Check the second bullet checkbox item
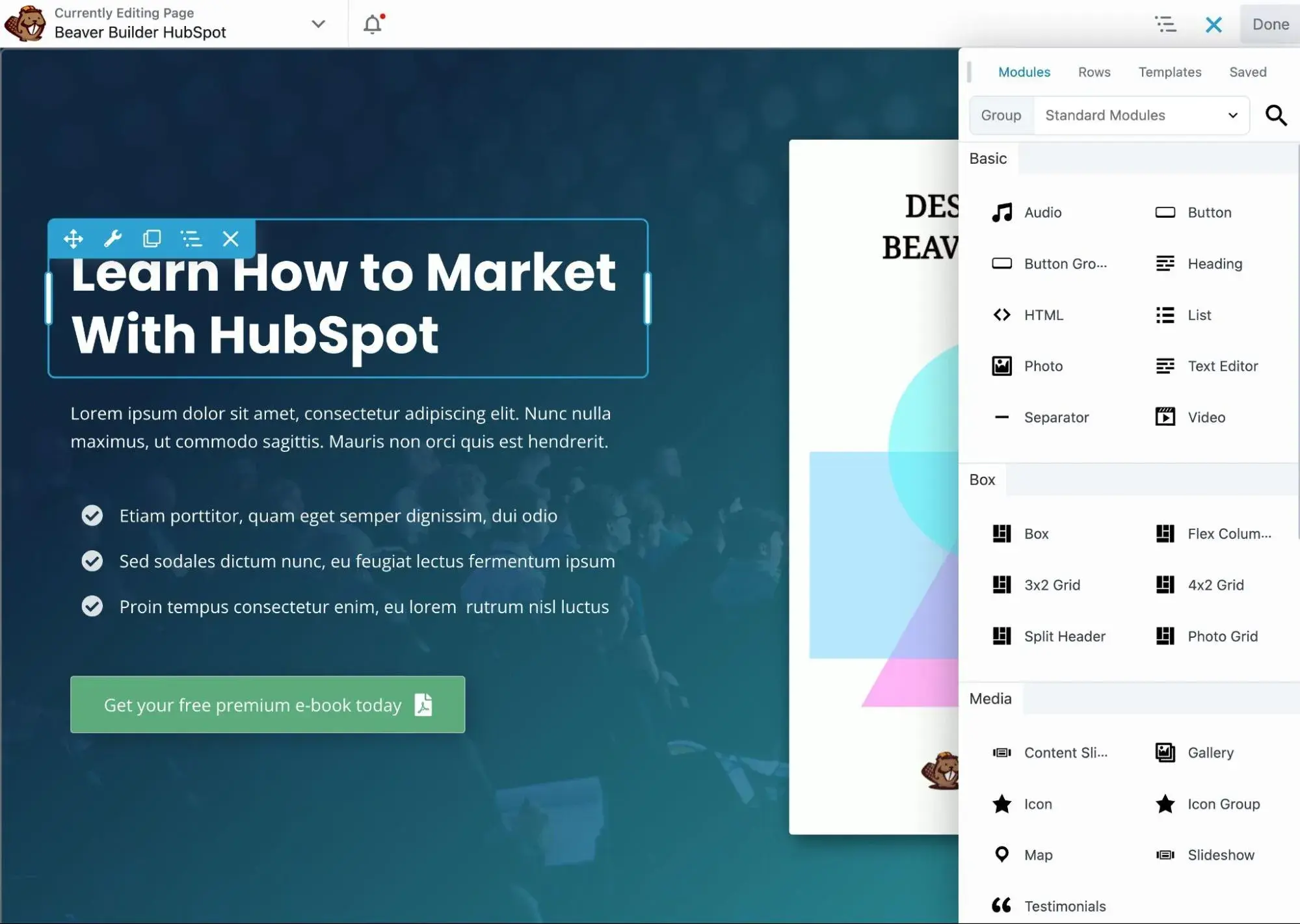The width and height of the screenshot is (1300, 924). 91,560
